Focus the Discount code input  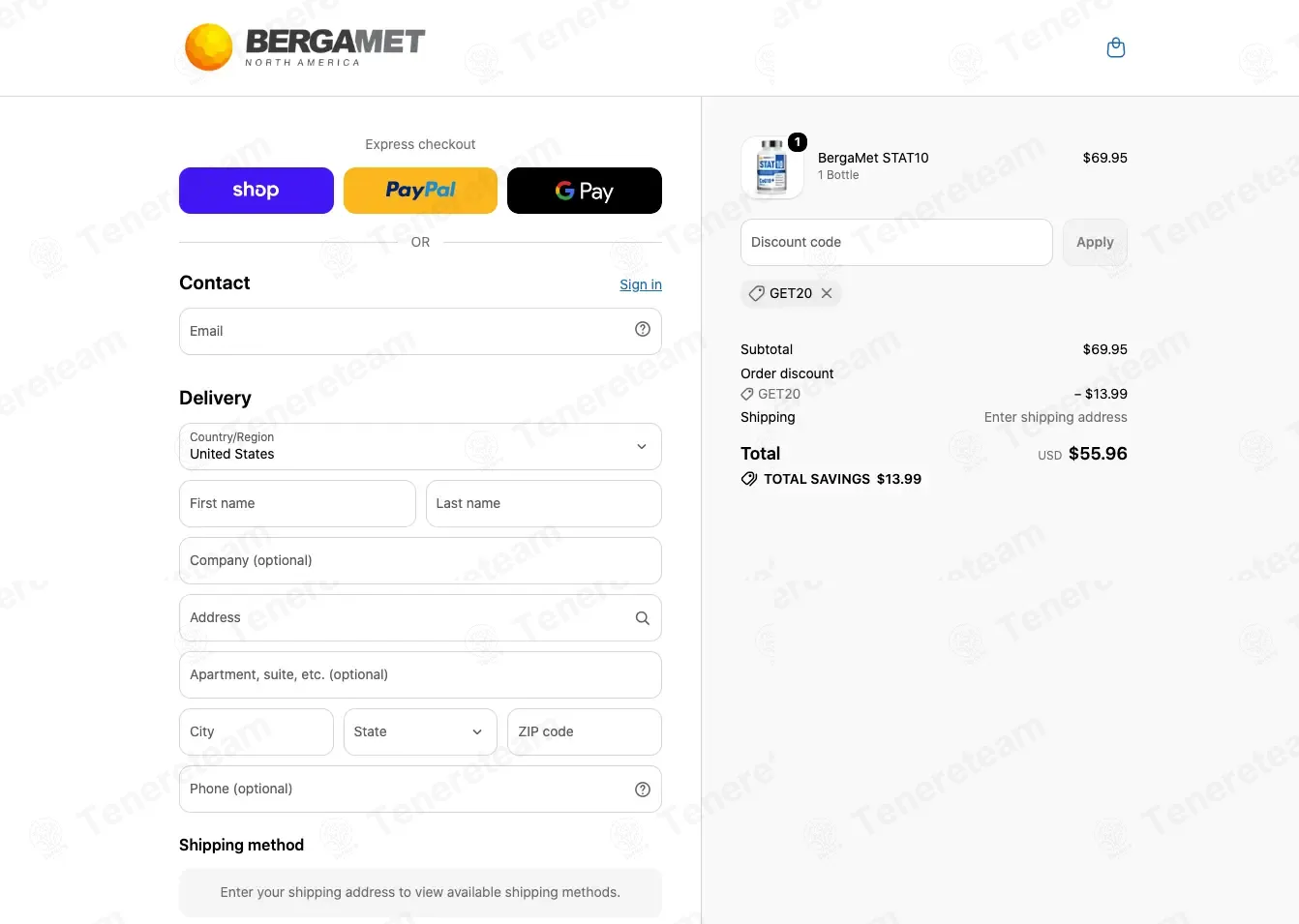pos(896,242)
